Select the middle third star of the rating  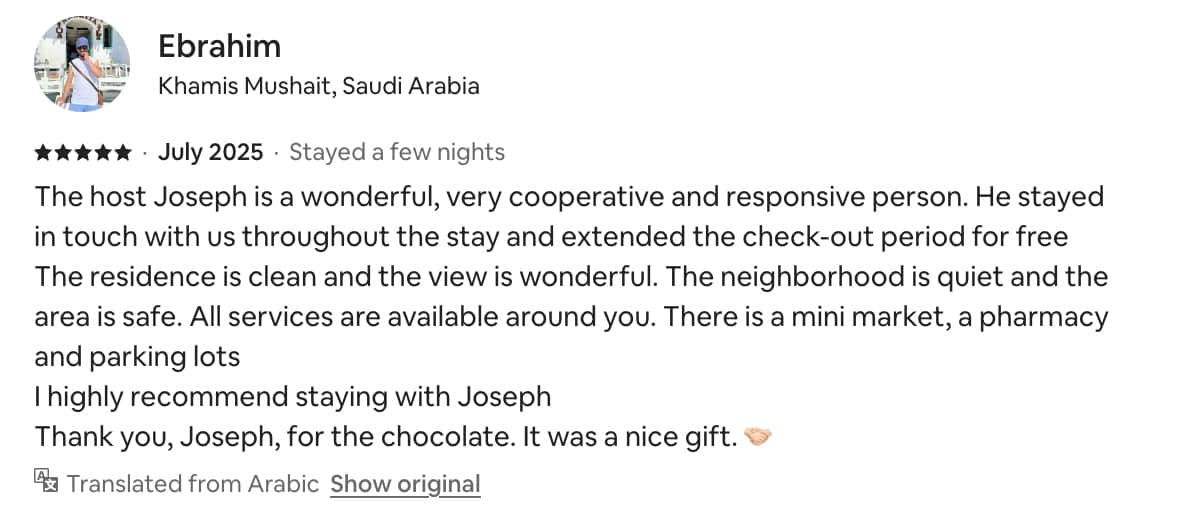(83, 153)
